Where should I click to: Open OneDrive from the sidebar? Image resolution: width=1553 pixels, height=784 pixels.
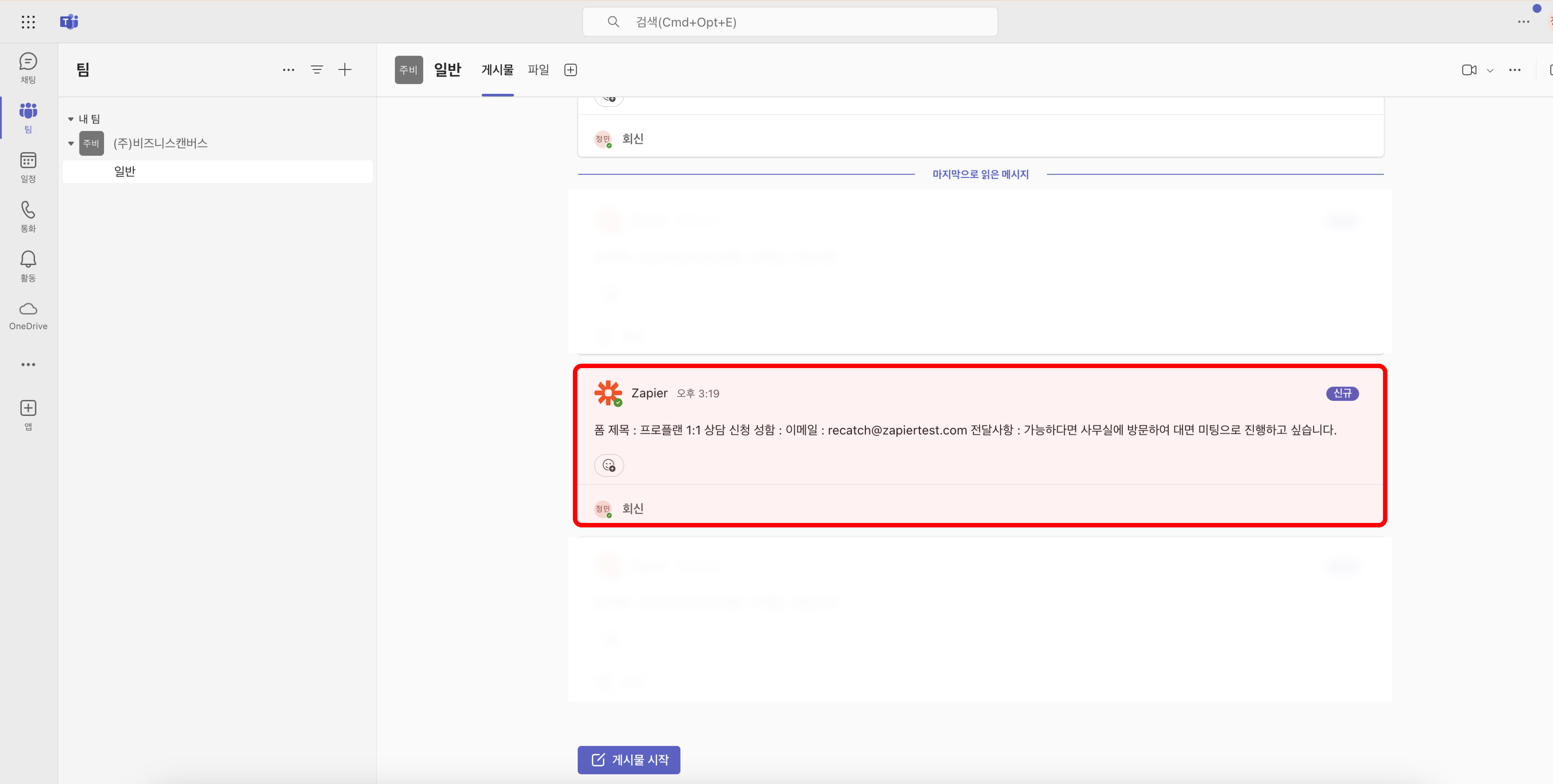(x=28, y=315)
